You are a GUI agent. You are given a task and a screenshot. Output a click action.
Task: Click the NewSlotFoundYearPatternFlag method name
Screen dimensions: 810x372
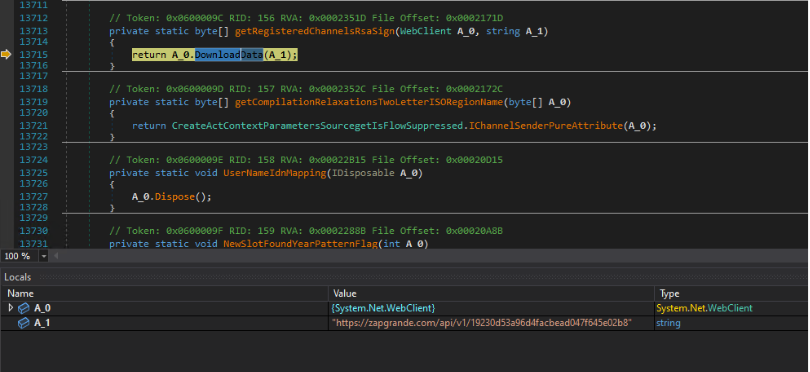click(x=301, y=244)
